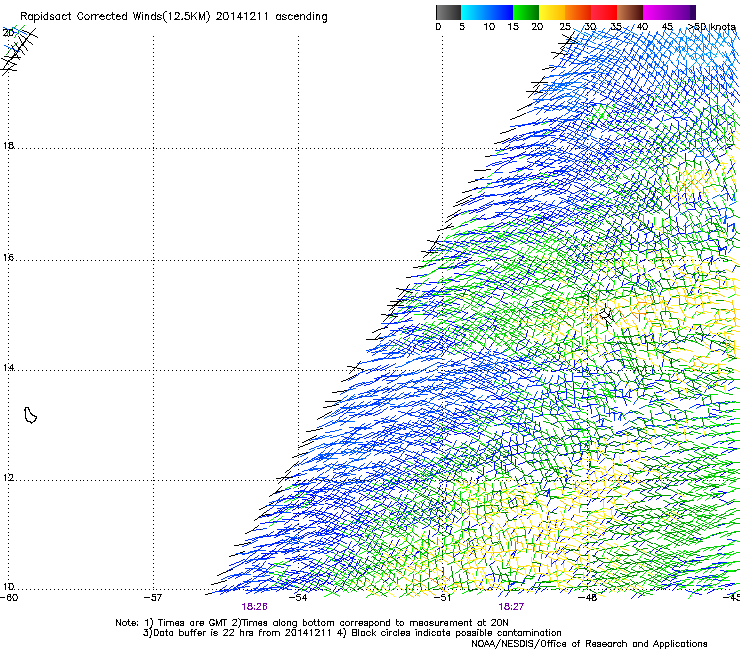Click the Barbados island outline
740x650 pixels.
tap(30, 415)
